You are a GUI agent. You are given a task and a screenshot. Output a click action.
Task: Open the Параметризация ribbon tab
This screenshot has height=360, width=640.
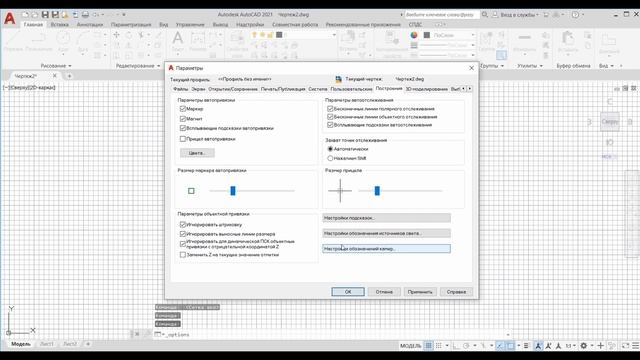(x=131, y=24)
